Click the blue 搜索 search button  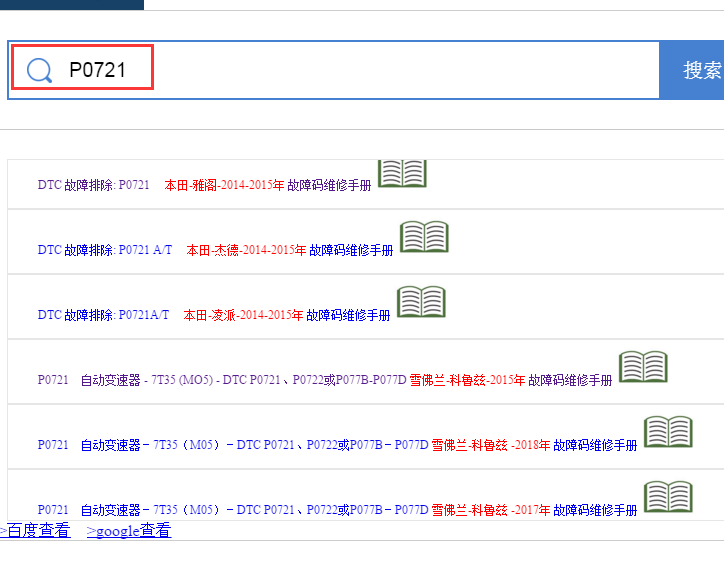tap(692, 70)
